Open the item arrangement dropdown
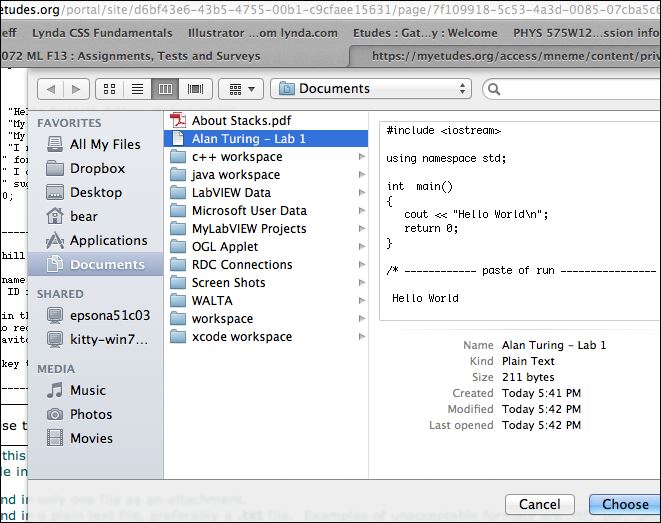 point(241,89)
